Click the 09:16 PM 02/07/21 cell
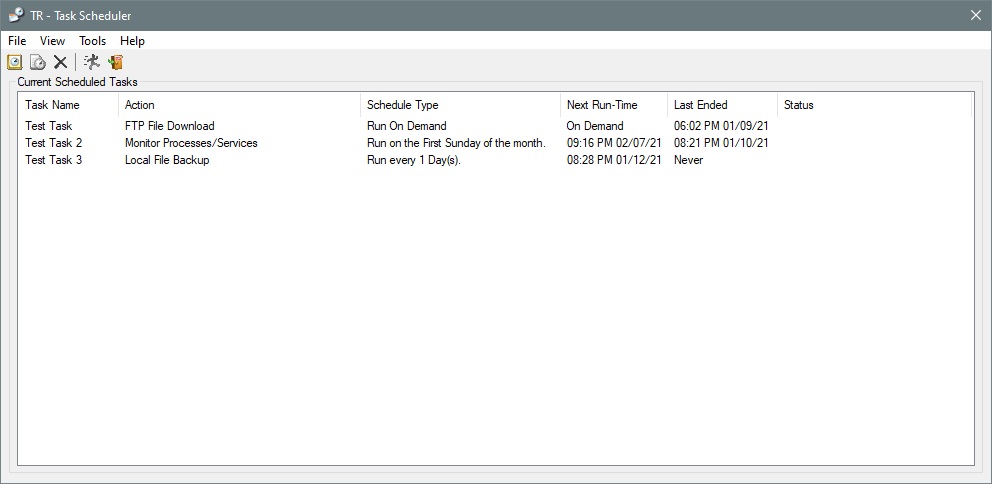The height and width of the screenshot is (484, 992). pyautogui.click(x=614, y=143)
